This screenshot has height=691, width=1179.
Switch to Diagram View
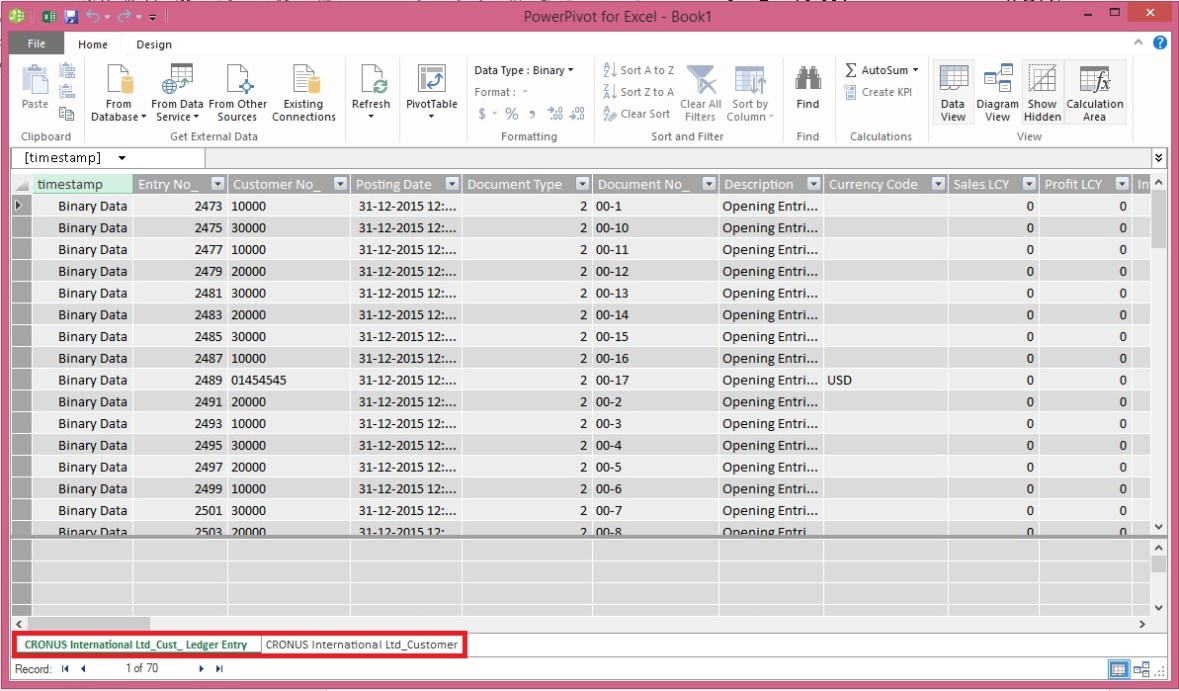pos(997,90)
